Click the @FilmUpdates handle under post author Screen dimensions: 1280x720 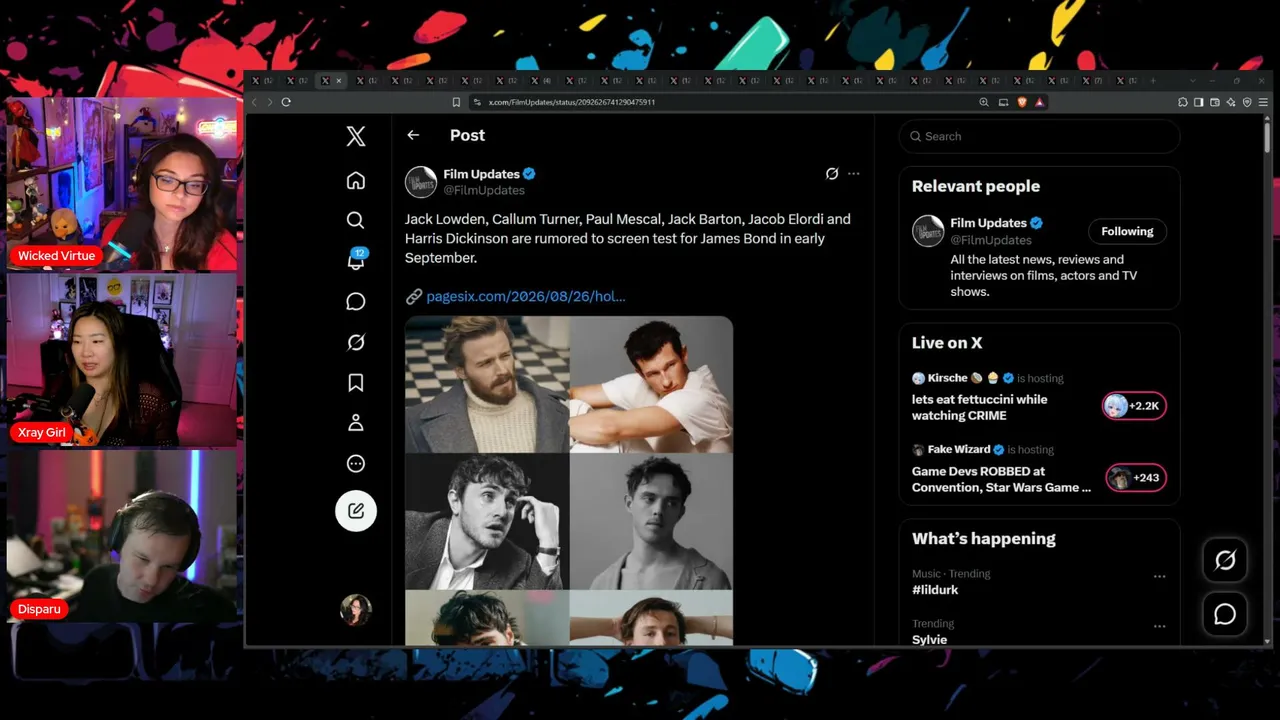(x=484, y=190)
